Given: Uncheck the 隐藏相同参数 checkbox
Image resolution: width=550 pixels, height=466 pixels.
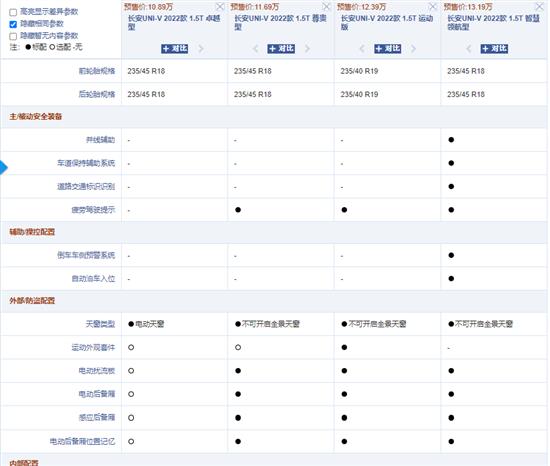Looking at the screenshot, I should (13, 24).
